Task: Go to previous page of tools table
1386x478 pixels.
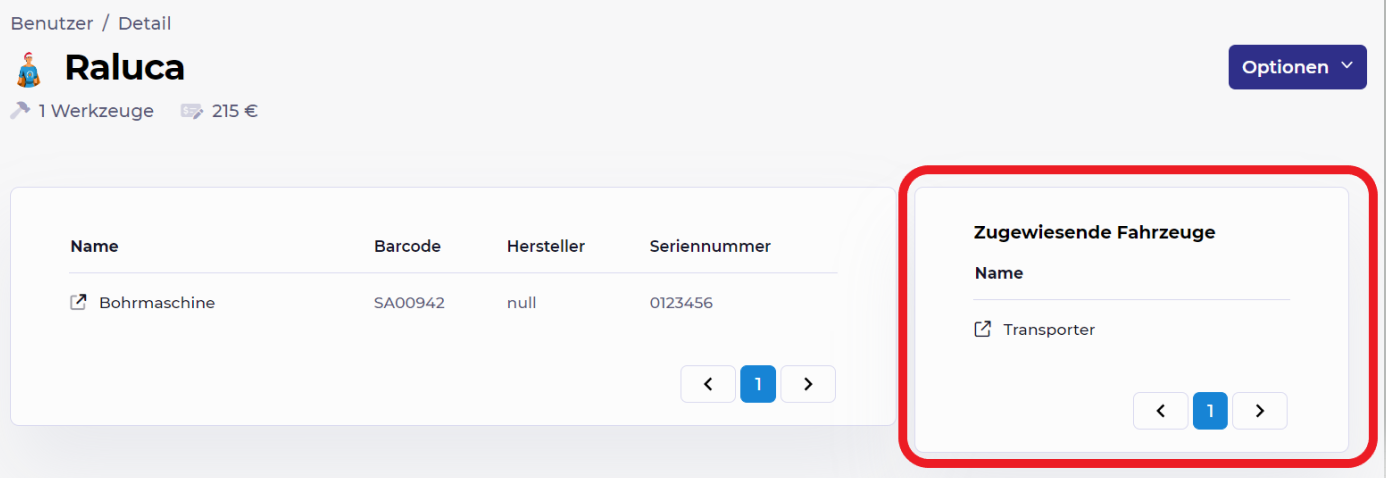Action: 708,384
